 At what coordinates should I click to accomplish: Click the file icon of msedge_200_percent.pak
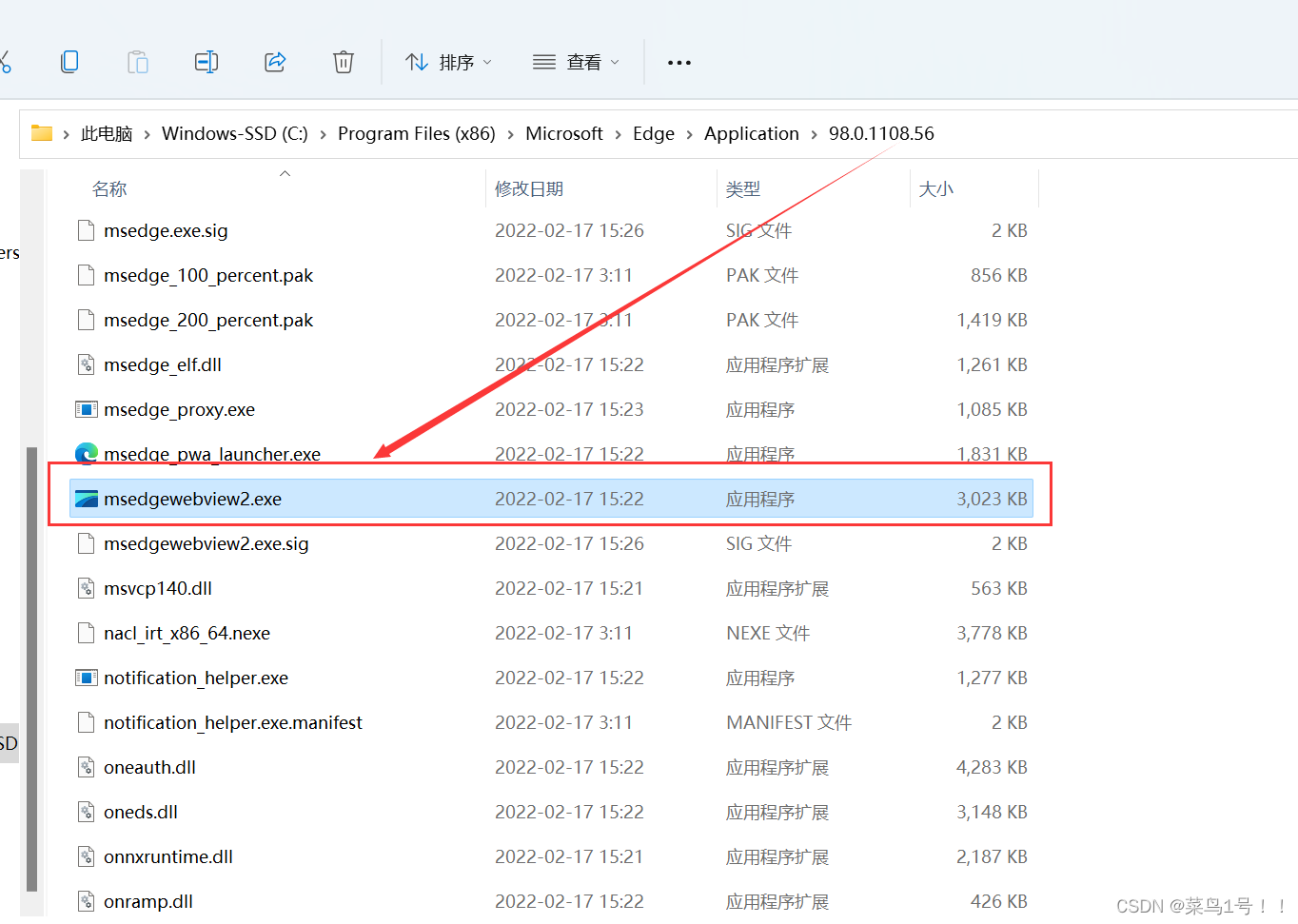coord(87,320)
